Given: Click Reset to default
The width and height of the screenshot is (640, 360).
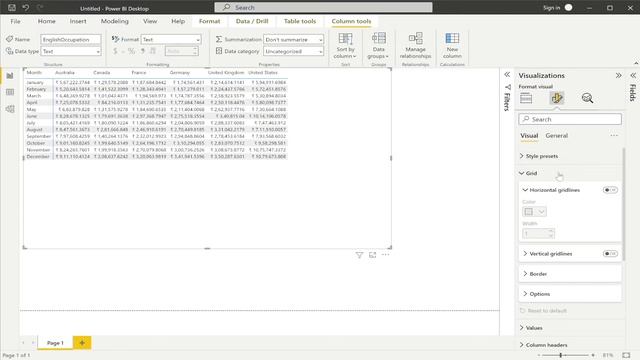Looking at the screenshot, I should point(547,311).
